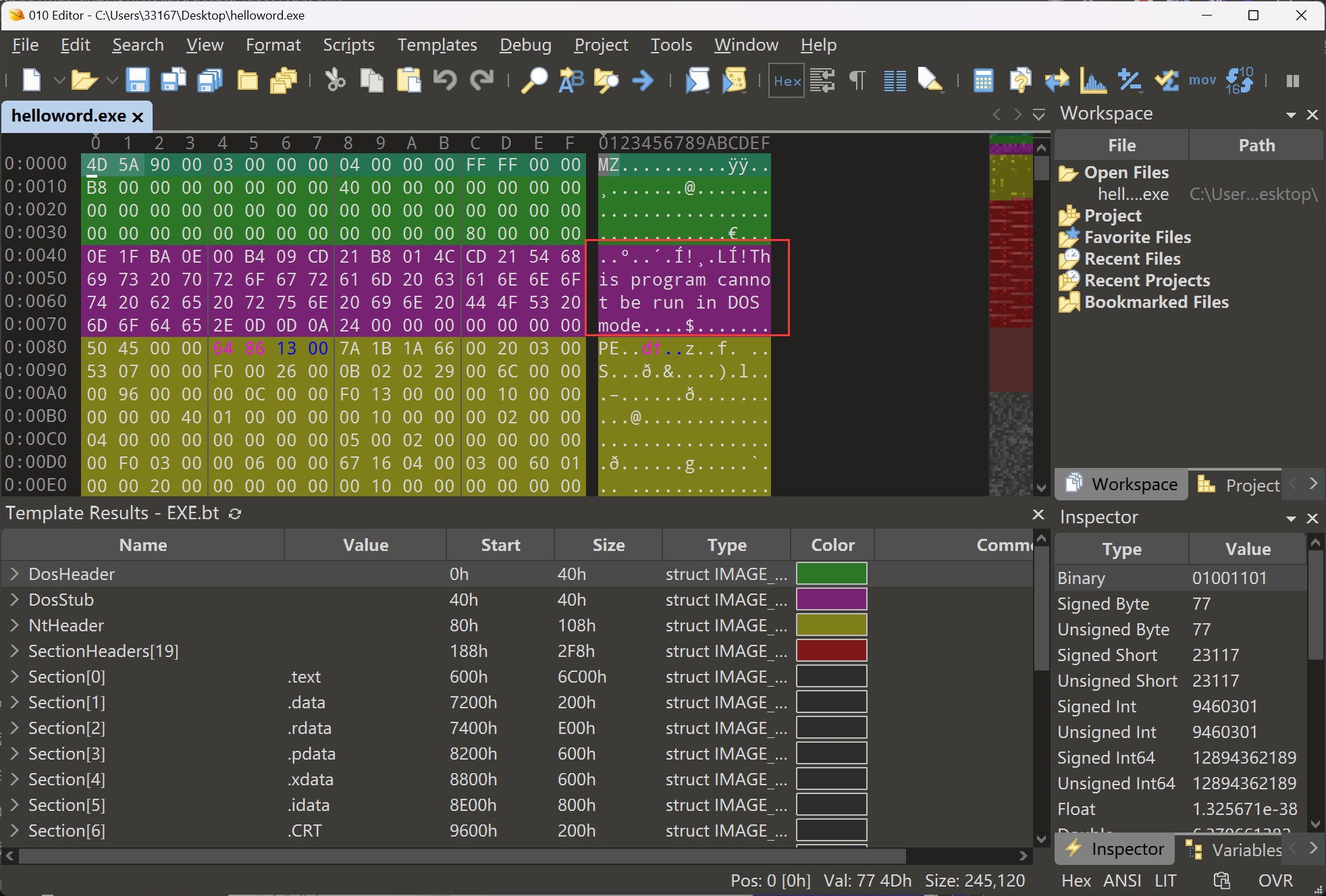Open the Compare Files tool
Screen dimensions: 1326x896
coord(1020,80)
